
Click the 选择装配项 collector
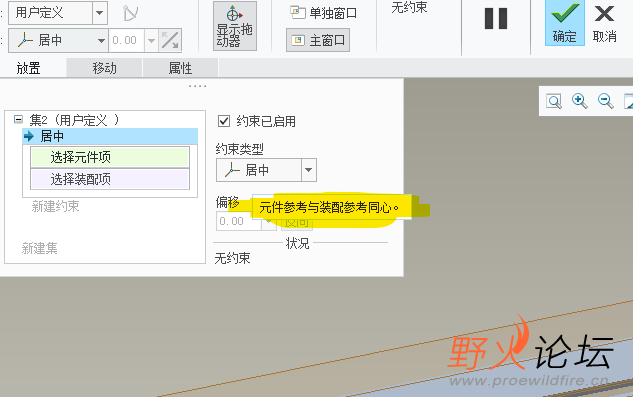pos(110,179)
